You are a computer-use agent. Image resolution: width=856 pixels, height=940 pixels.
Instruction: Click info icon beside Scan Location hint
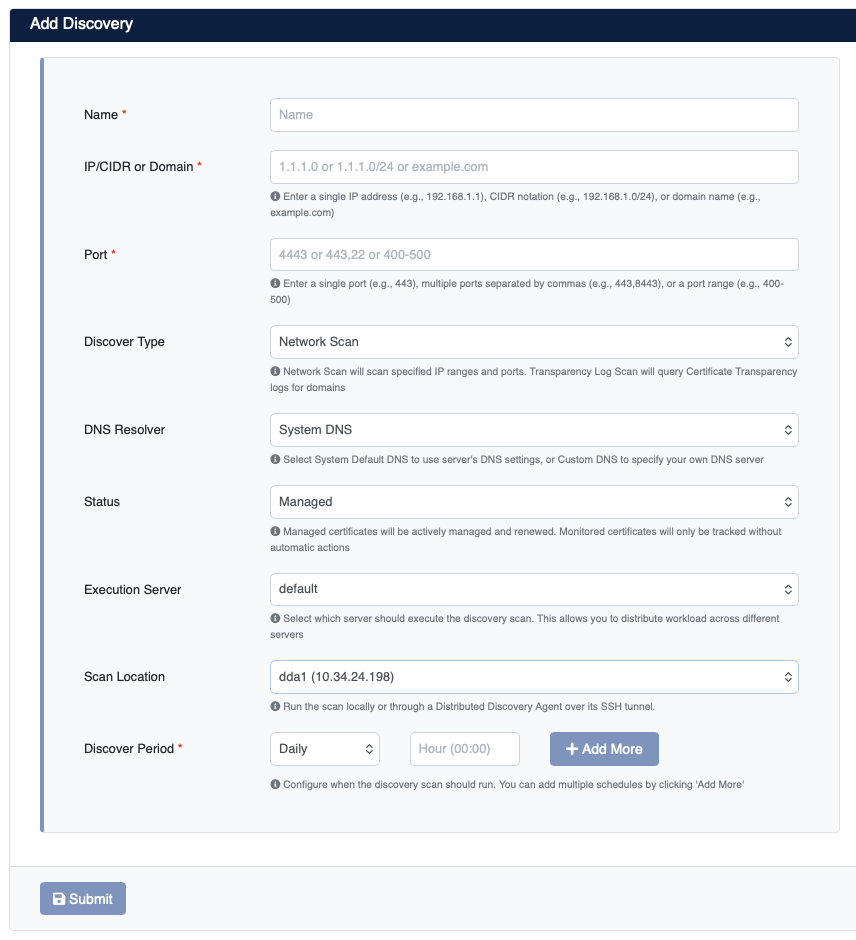pos(275,706)
